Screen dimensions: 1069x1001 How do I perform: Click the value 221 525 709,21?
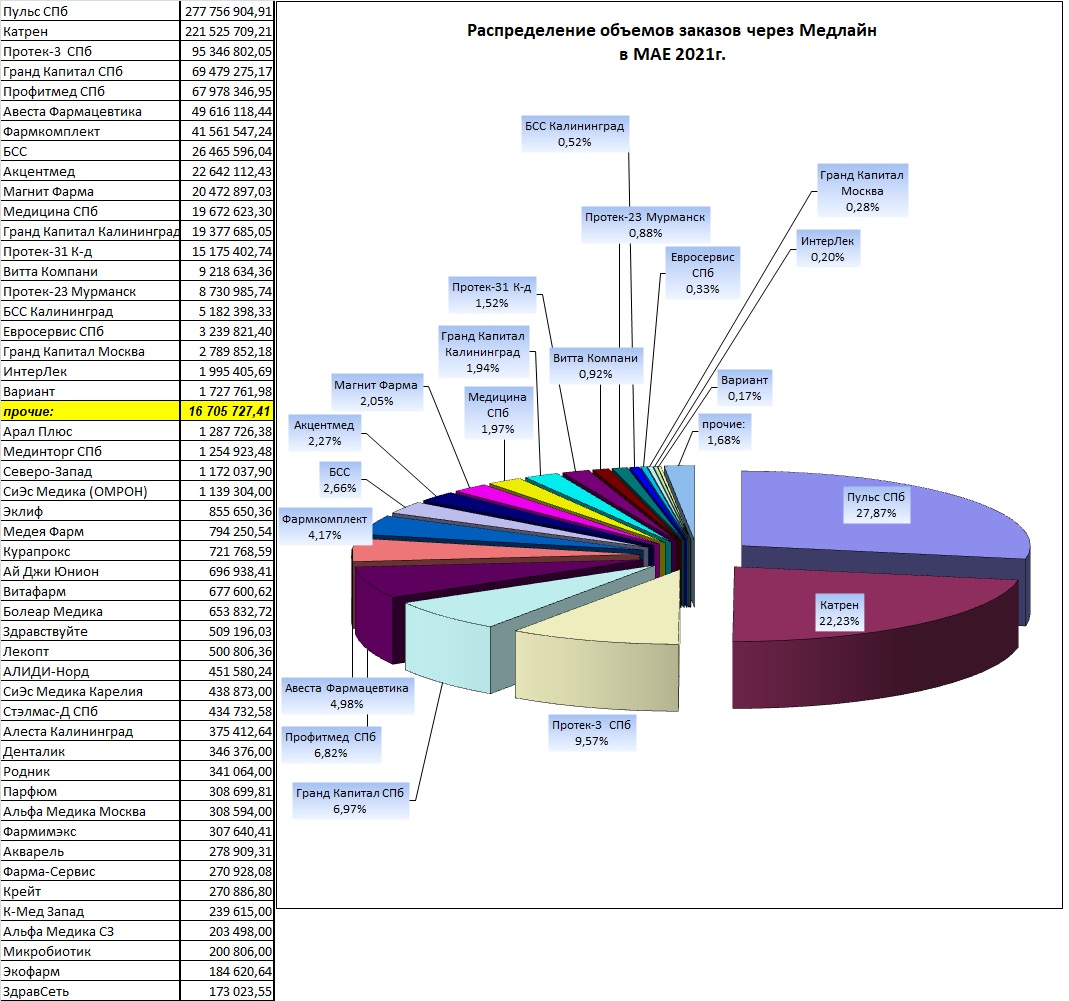(x=227, y=31)
